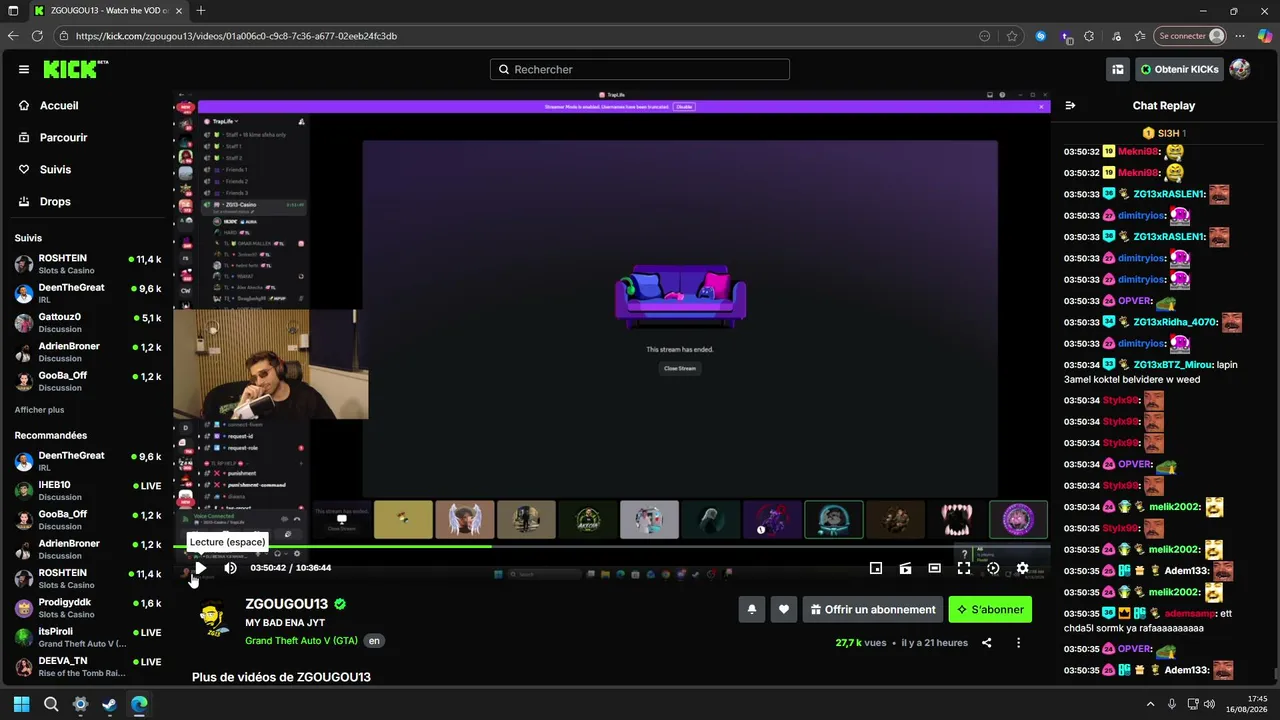
Task: Click the SI3H badge in chat header
Action: pyautogui.click(x=1164, y=133)
